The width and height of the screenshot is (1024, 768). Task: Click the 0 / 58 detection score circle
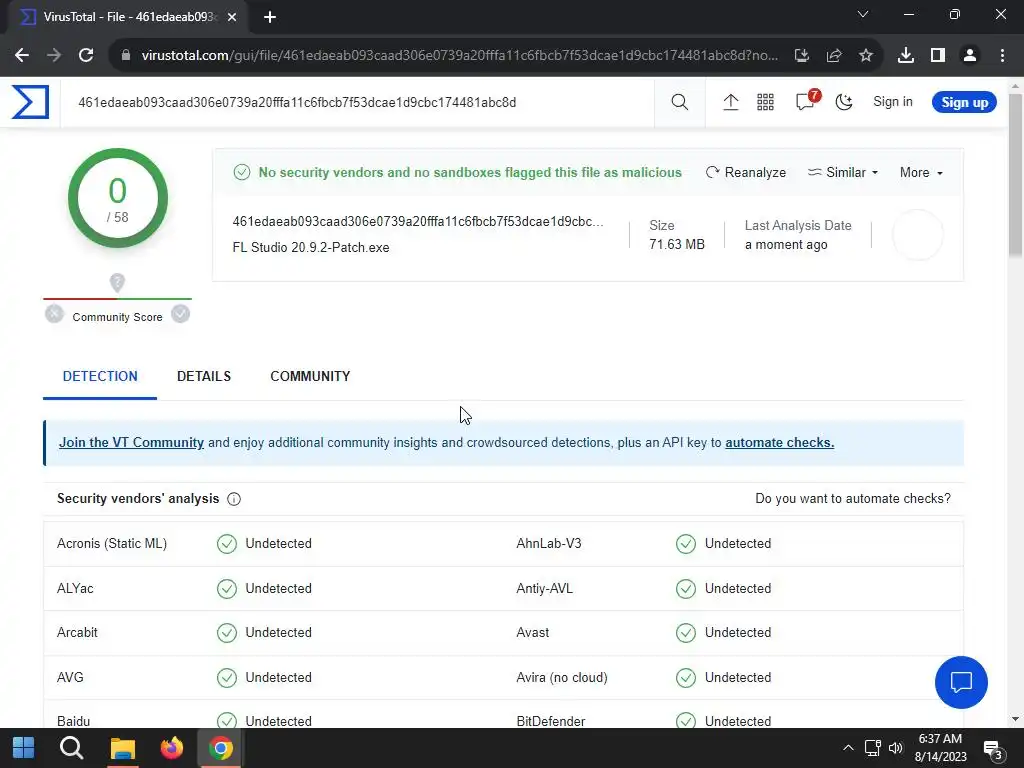[x=118, y=198]
